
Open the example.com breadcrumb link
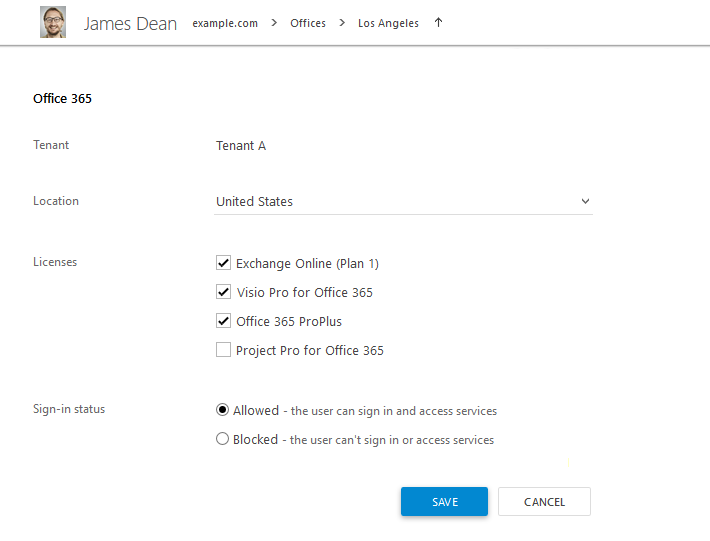[x=225, y=23]
